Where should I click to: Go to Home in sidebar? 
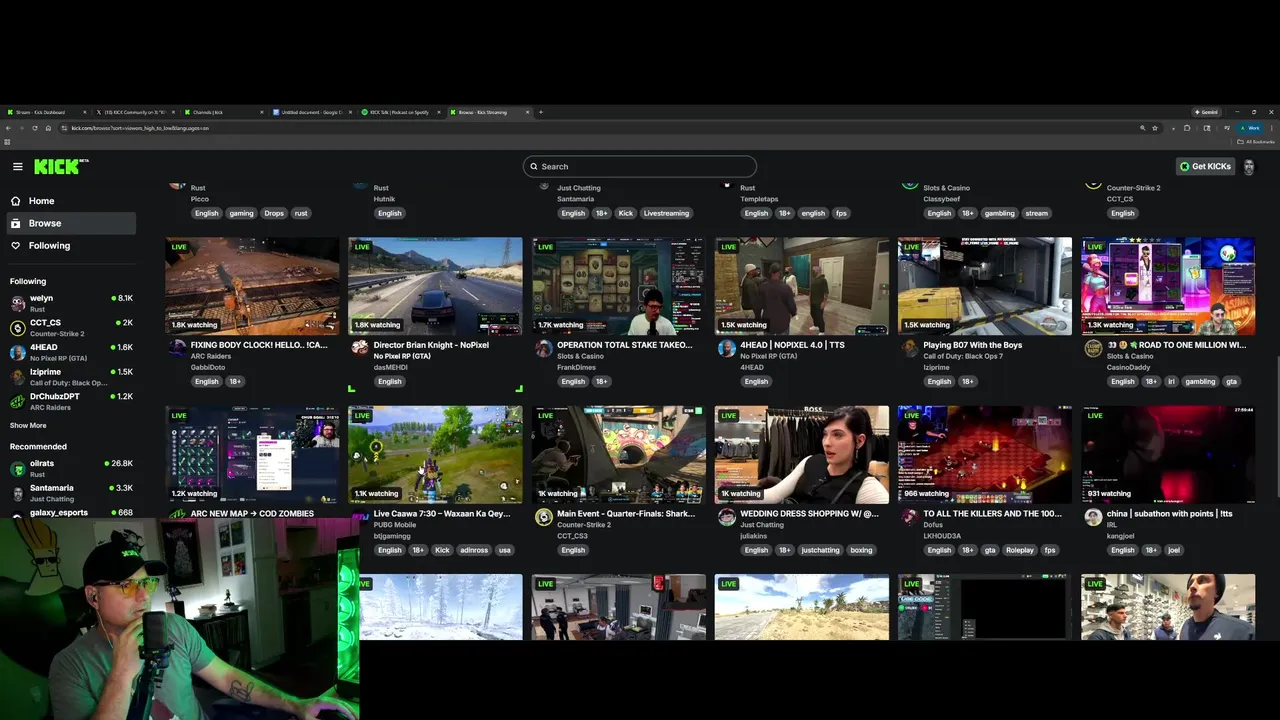tap(70, 201)
